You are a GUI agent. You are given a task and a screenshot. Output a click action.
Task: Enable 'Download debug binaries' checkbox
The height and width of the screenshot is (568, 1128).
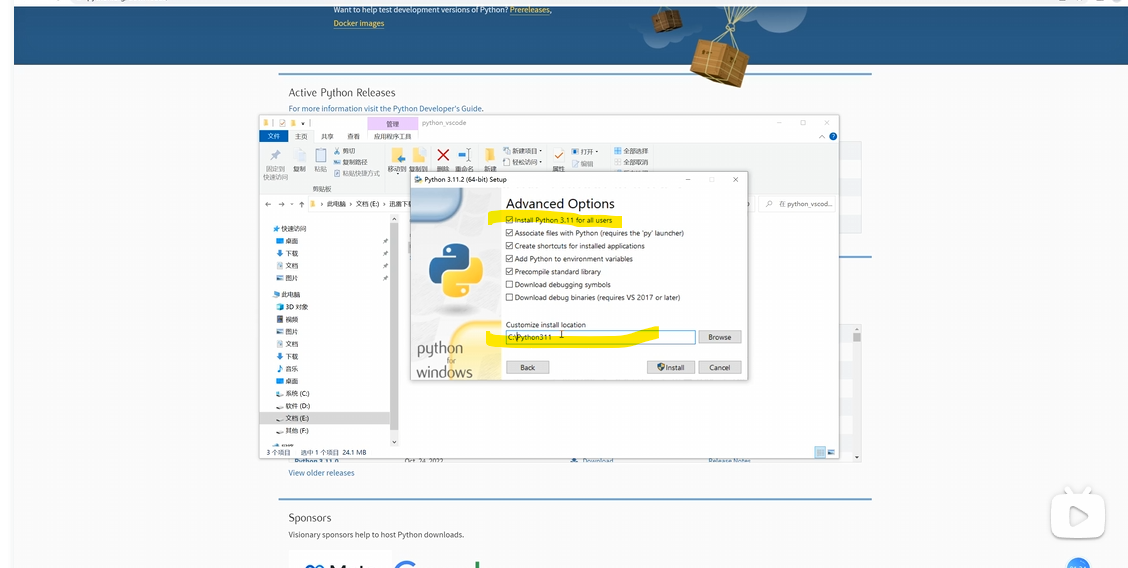pyautogui.click(x=510, y=298)
